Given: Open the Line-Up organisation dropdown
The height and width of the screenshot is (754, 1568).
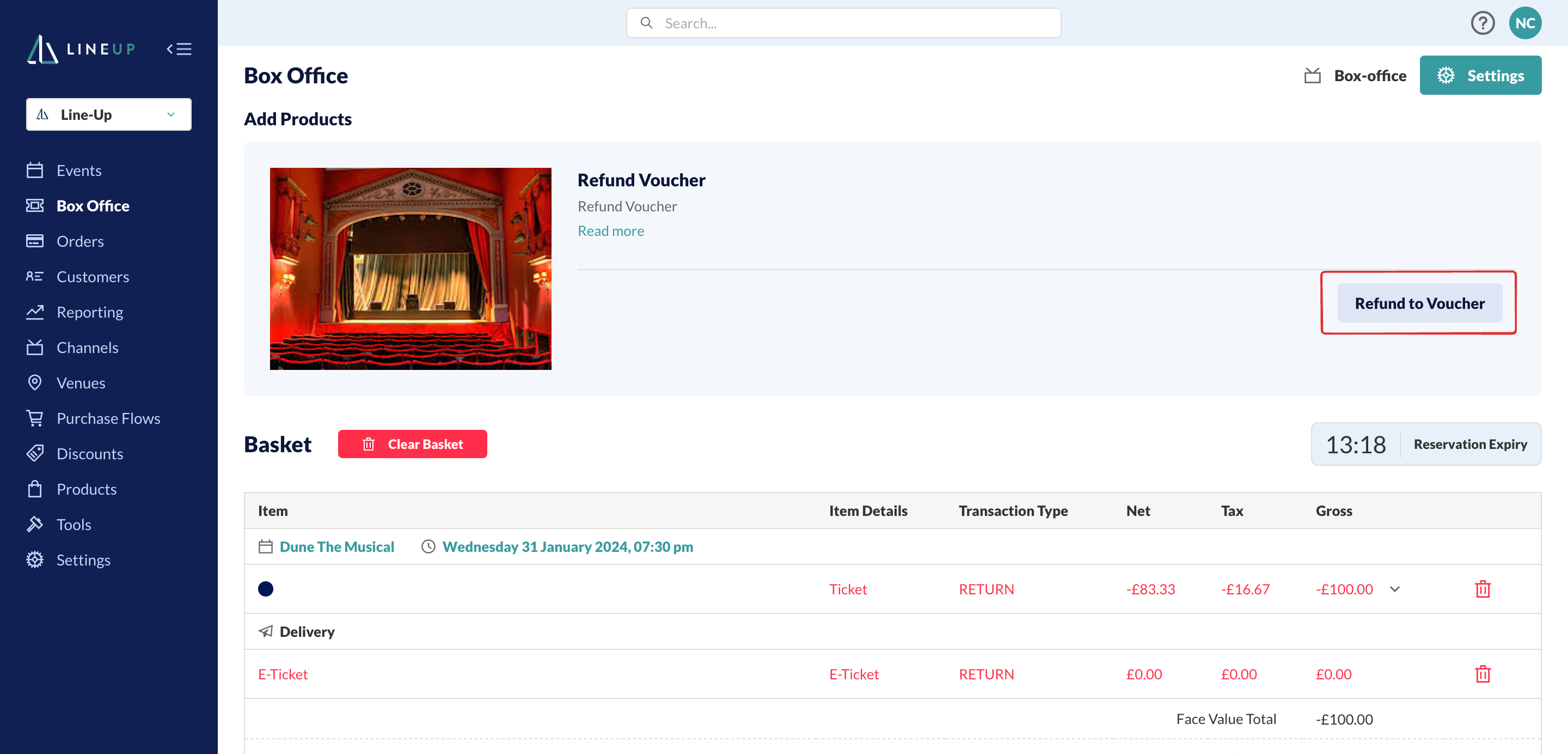Looking at the screenshot, I should click(108, 114).
